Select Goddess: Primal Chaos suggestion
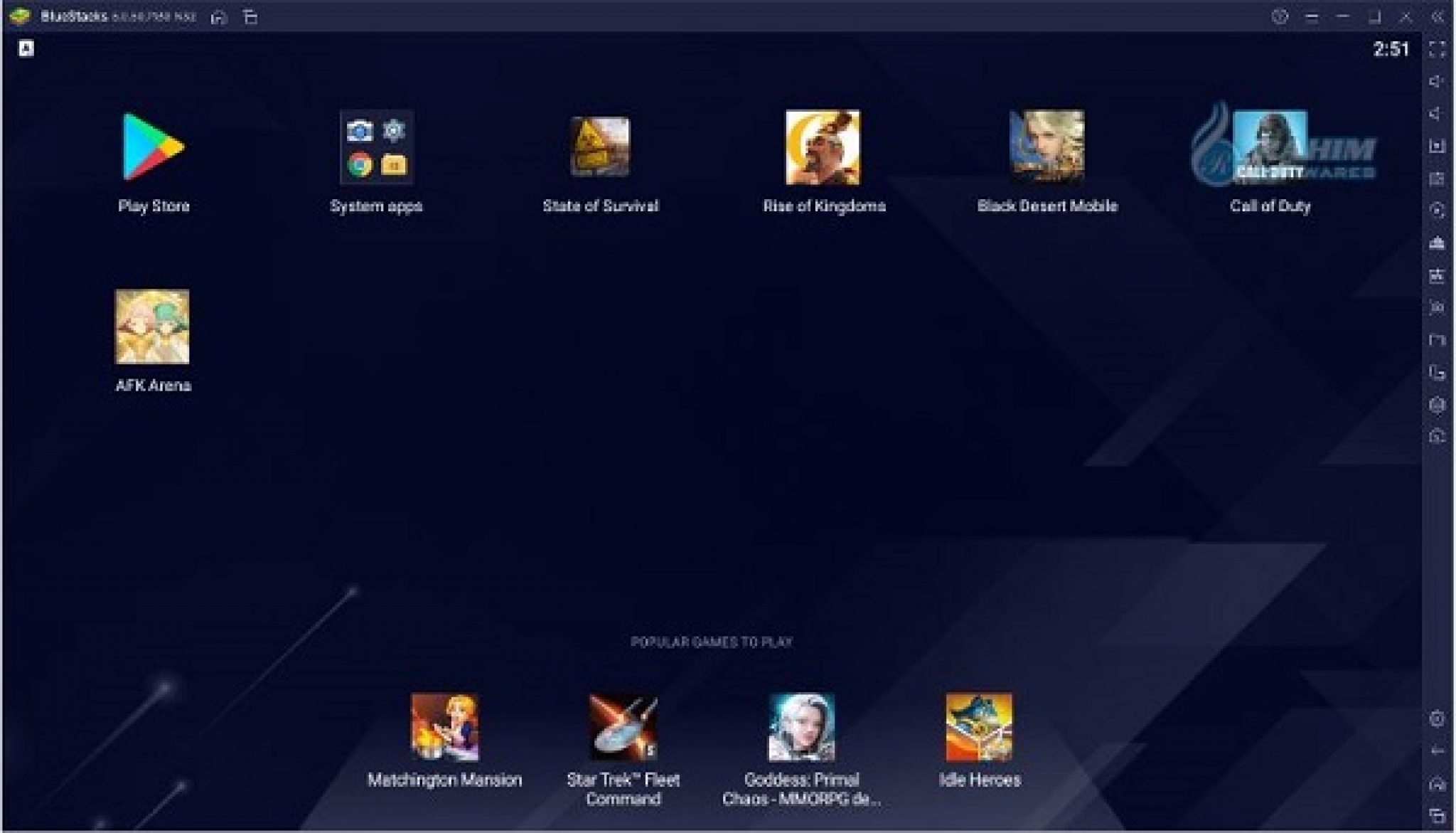The height and width of the screenshot is (833, 1456). [x=801, y=727]
